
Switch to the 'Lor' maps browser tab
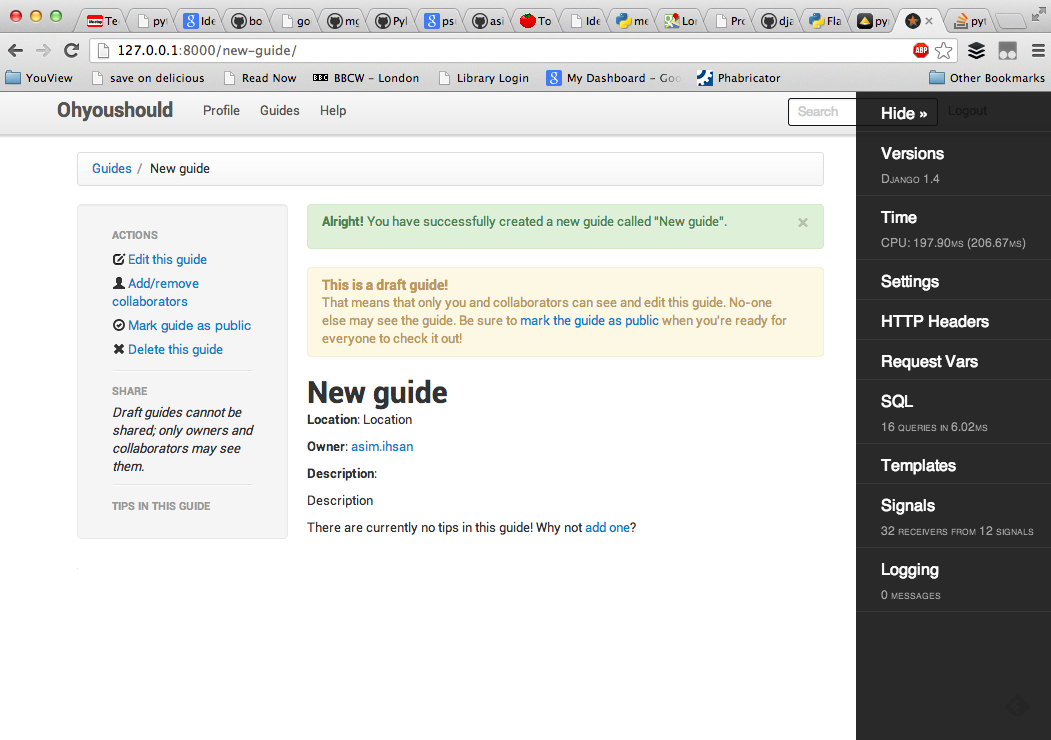681,21
